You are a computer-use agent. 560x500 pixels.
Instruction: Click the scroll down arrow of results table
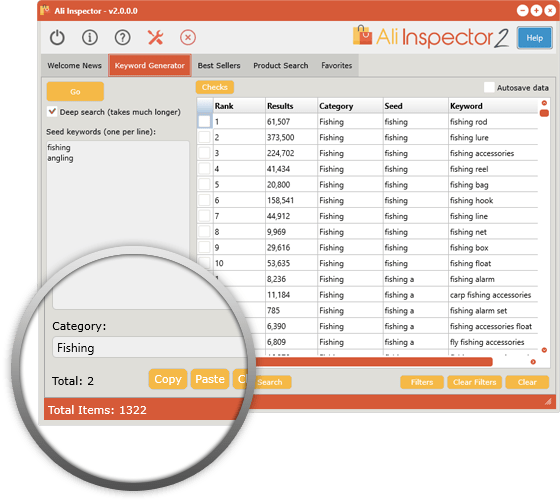544,350
